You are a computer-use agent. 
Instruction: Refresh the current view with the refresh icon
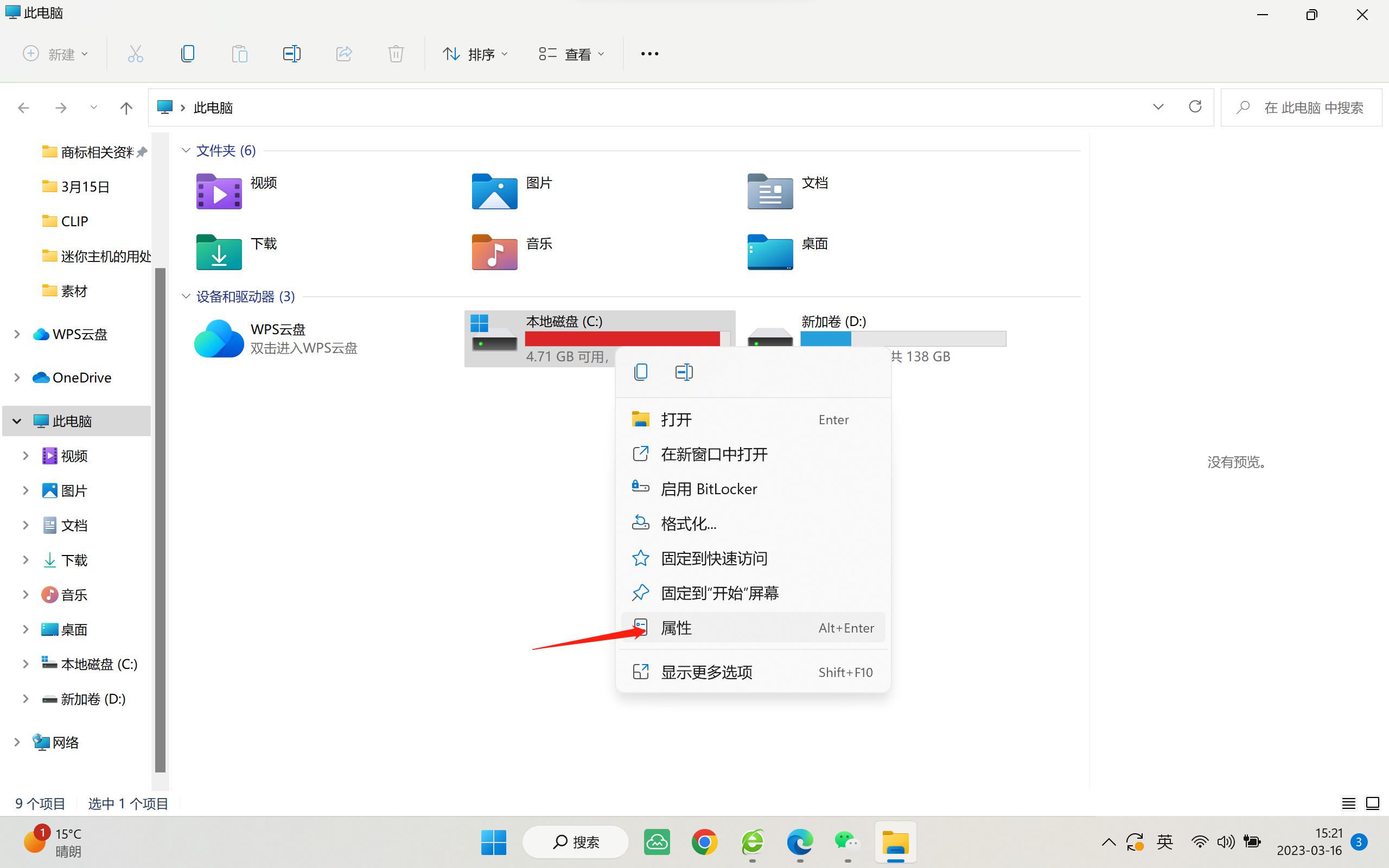pyautogui.click(x=1195, y=107)
